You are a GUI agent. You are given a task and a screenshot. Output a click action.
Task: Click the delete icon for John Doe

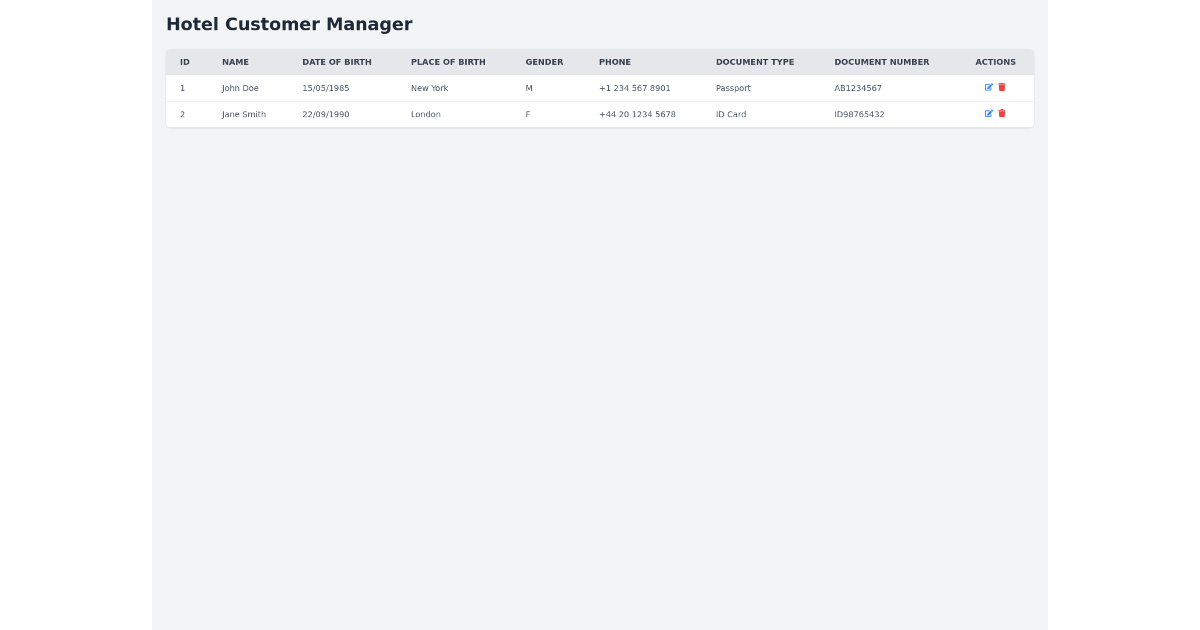click(1001, 87)
